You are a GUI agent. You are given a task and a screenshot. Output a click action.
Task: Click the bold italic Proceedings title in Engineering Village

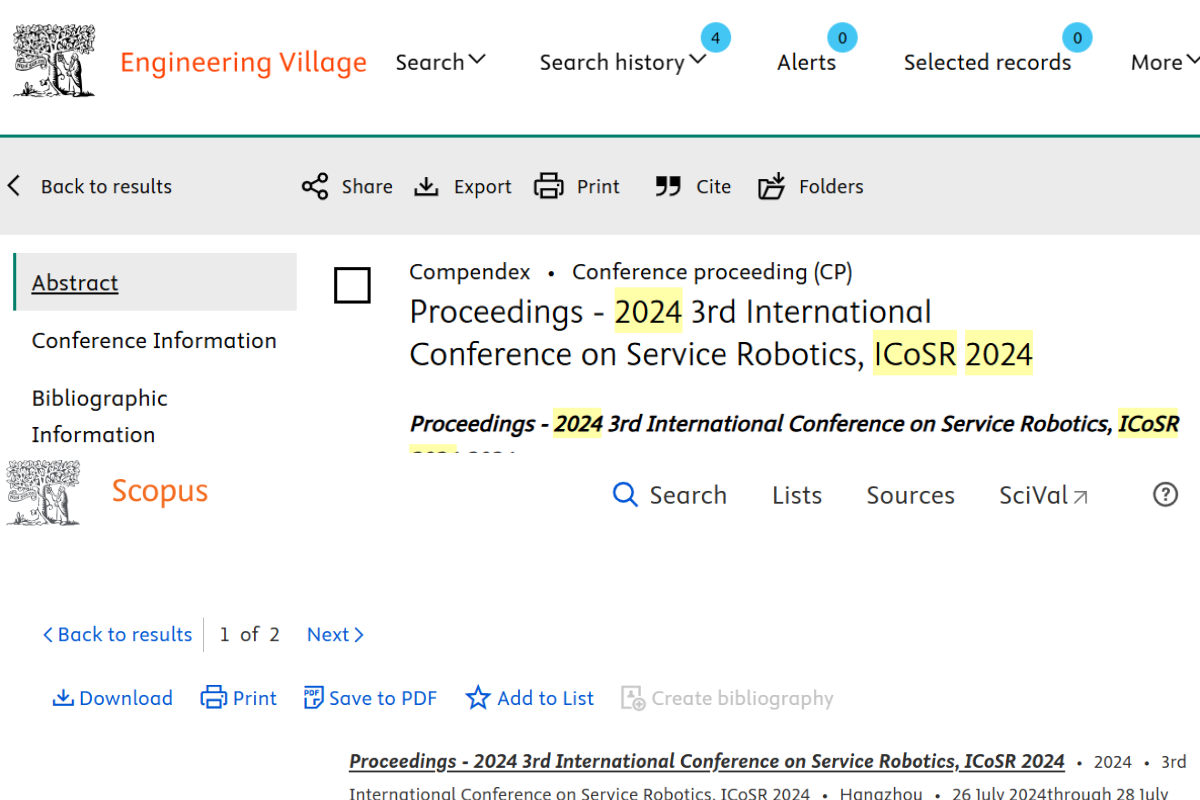click(794, 424)
